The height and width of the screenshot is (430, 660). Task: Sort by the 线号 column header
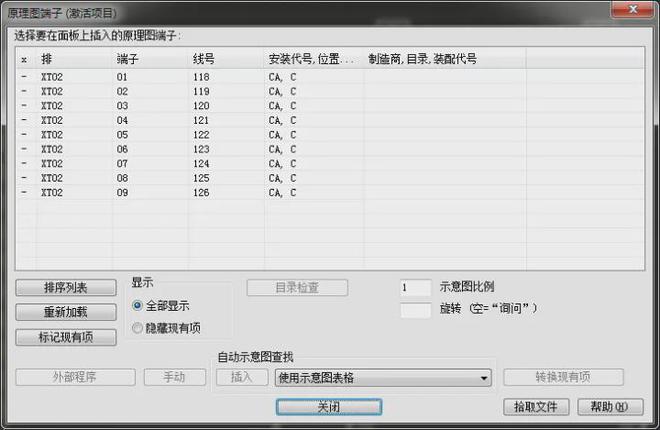click(226, 59)
